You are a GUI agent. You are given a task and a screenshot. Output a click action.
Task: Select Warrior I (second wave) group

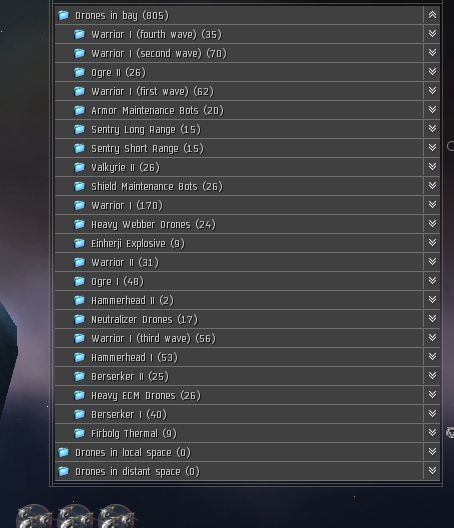click(239, 53)
